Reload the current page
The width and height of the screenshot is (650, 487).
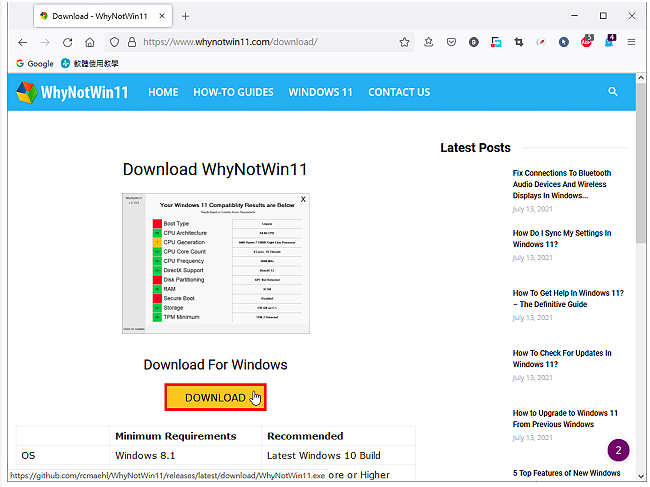pos(67,42)
